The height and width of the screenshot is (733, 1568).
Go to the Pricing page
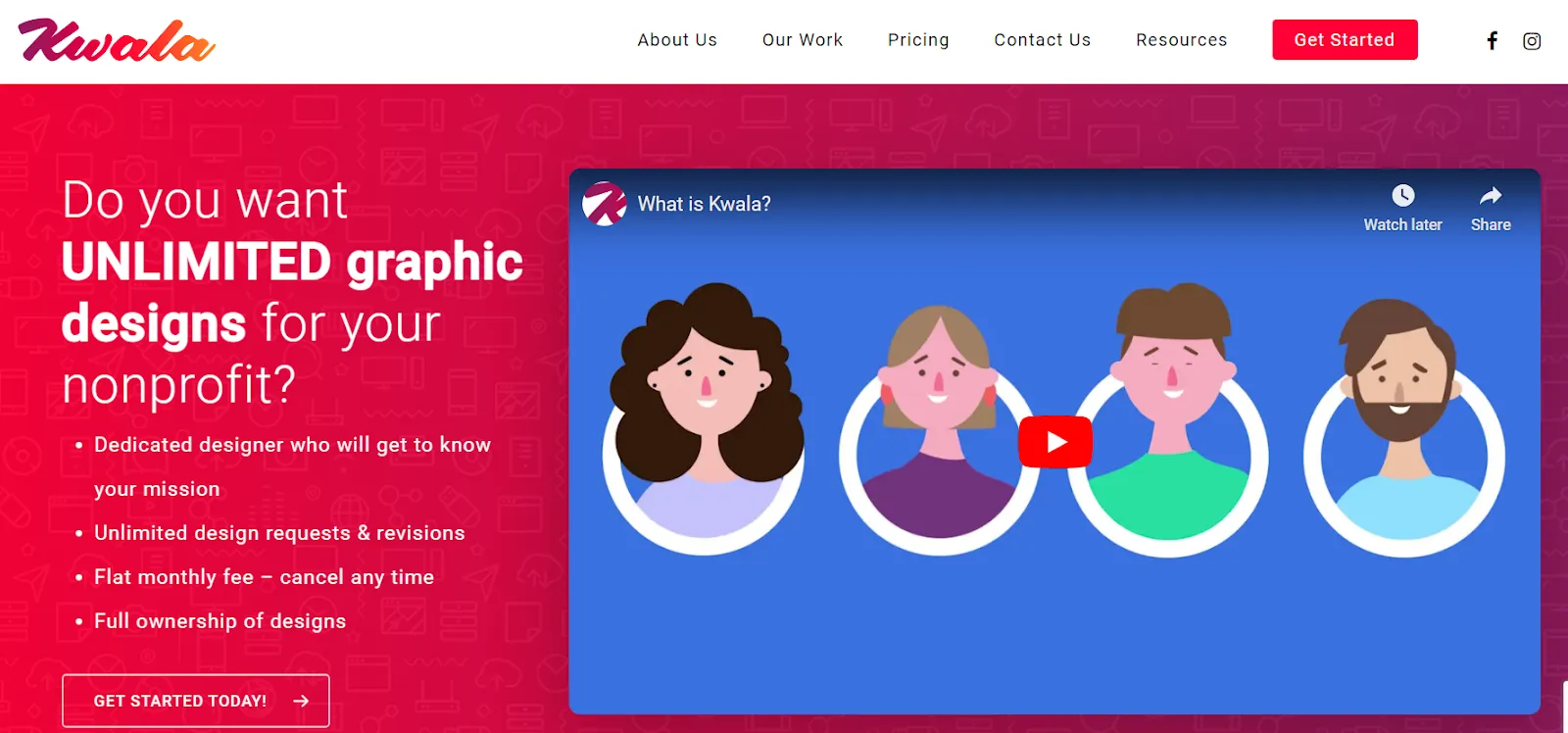coord(918,40)
